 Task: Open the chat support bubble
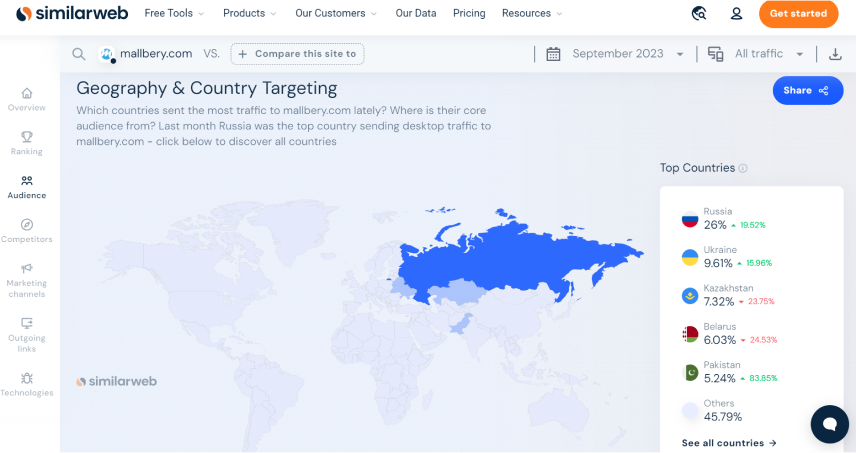pos(829,424)
